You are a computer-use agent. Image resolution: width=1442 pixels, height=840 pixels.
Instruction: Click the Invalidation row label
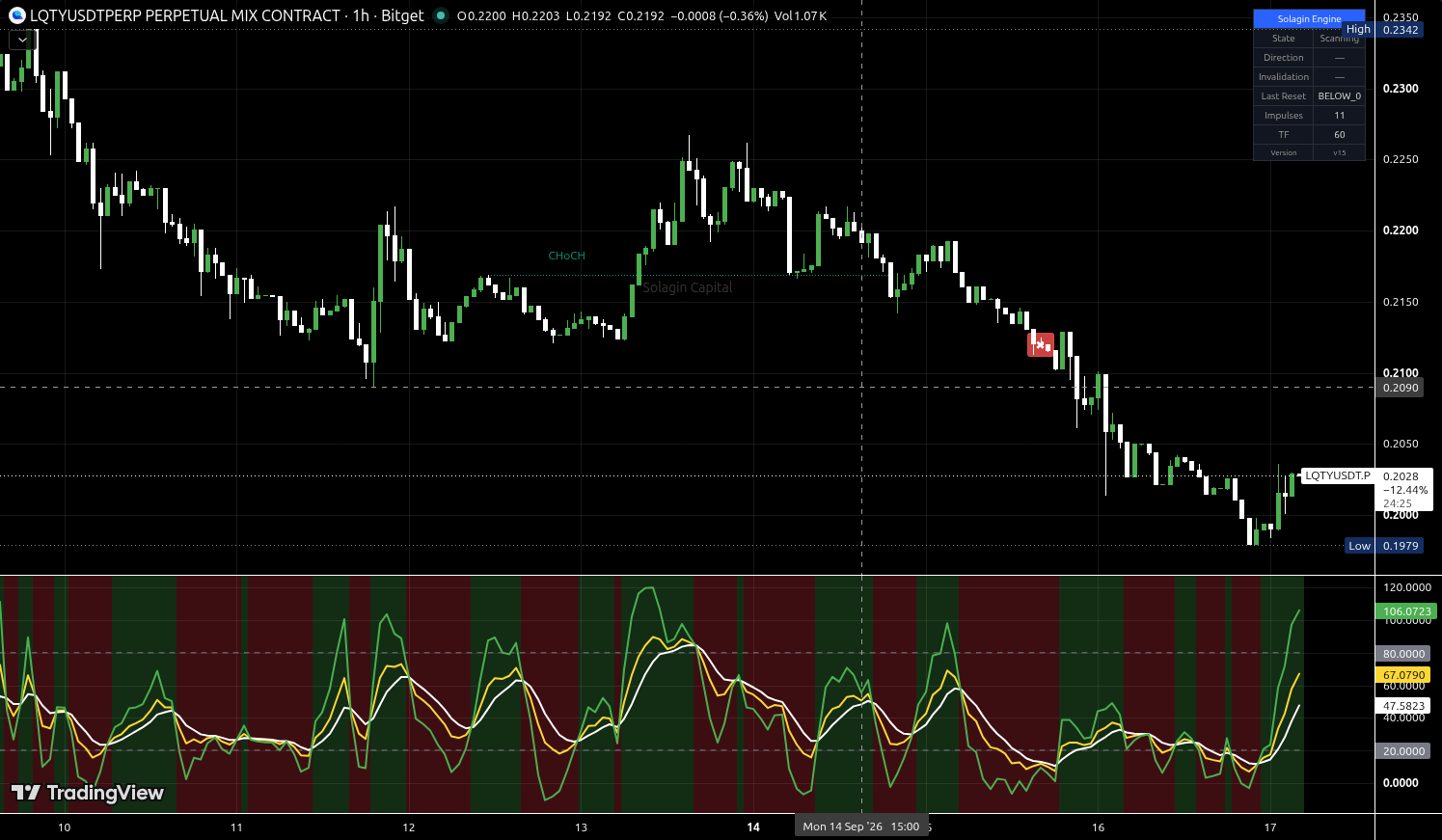pyautogui.click(x=1284, y=77)
